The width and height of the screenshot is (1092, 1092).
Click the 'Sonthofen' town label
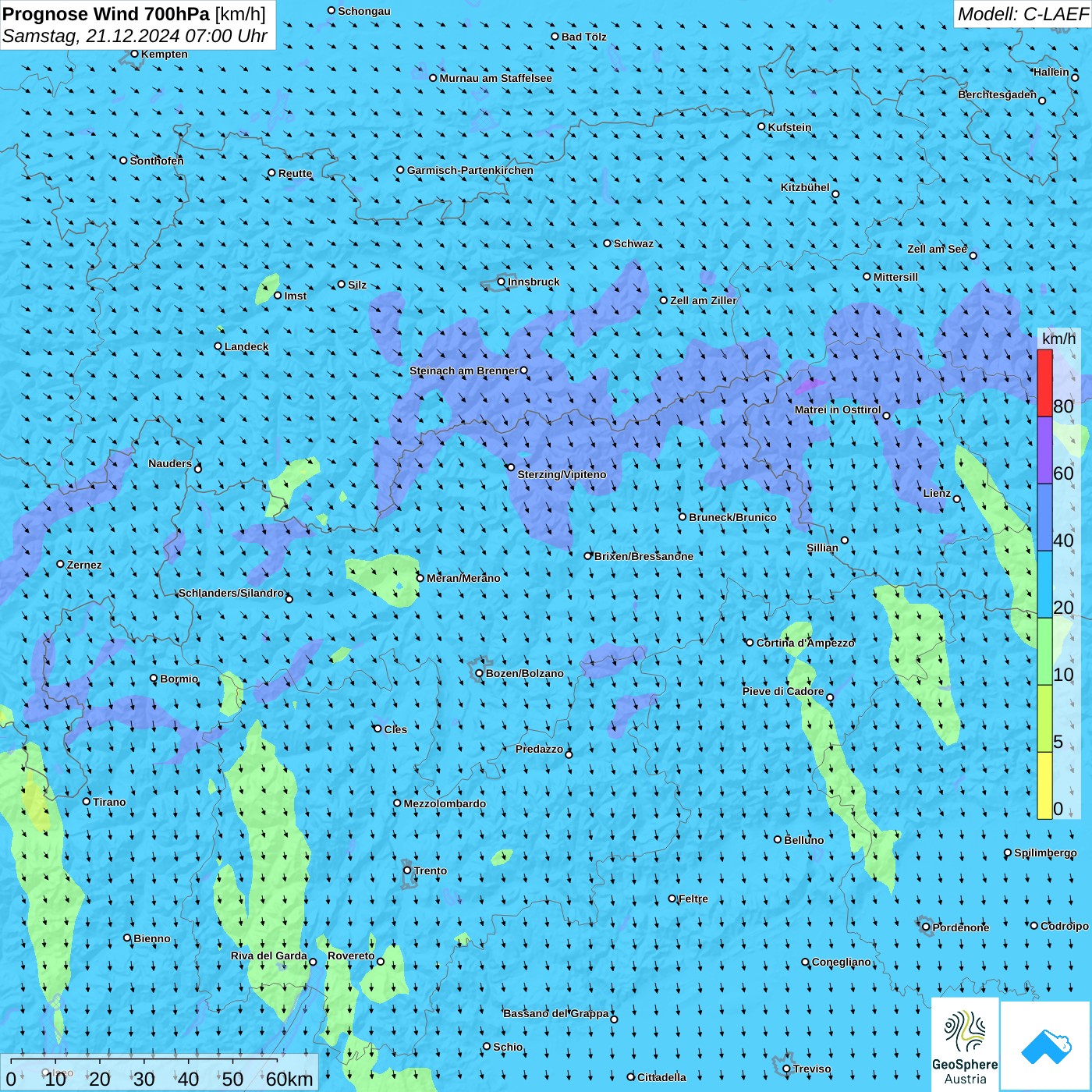(x=157, y=161)
